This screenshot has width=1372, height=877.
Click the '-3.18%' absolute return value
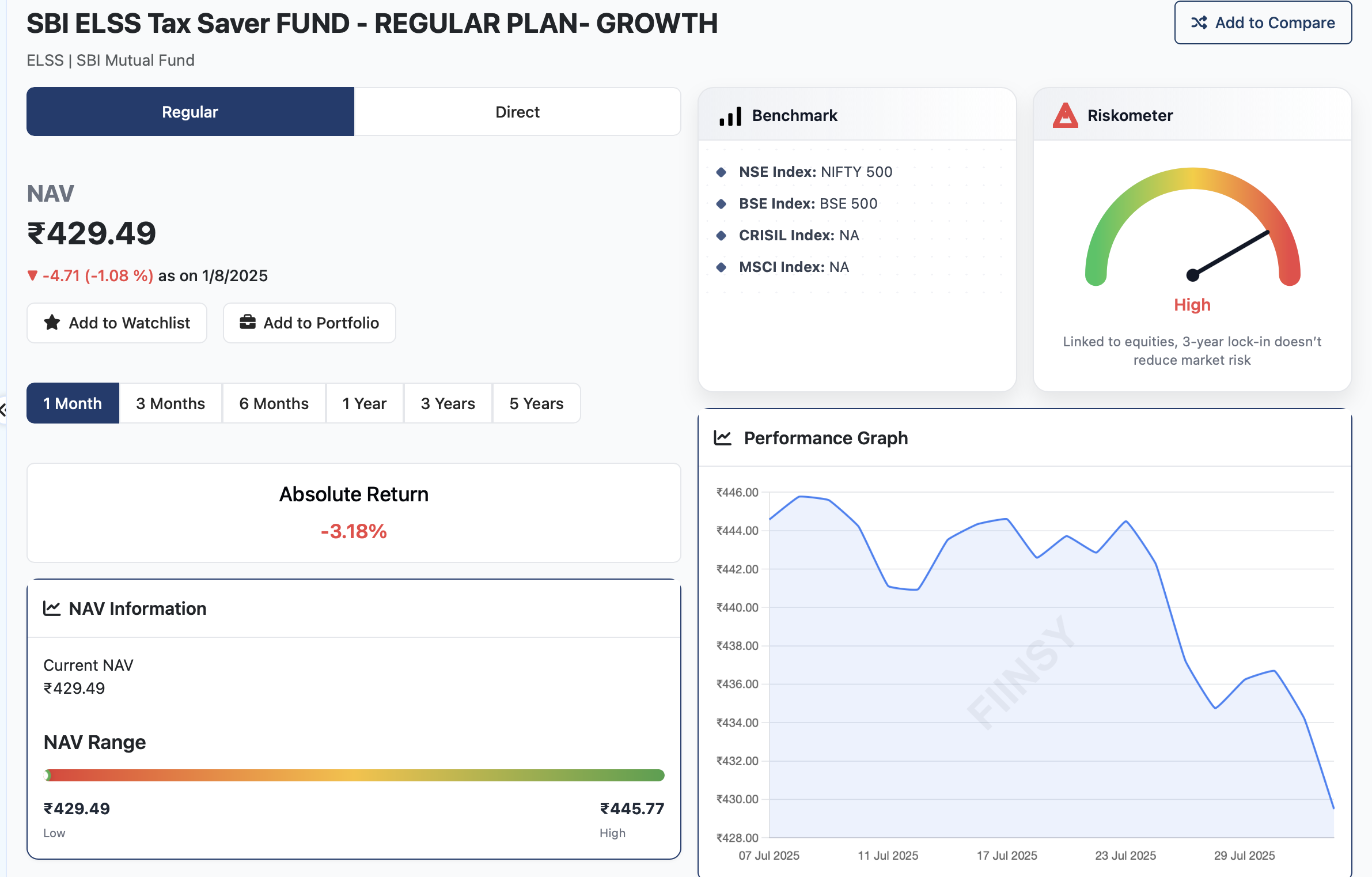point(354,531)
